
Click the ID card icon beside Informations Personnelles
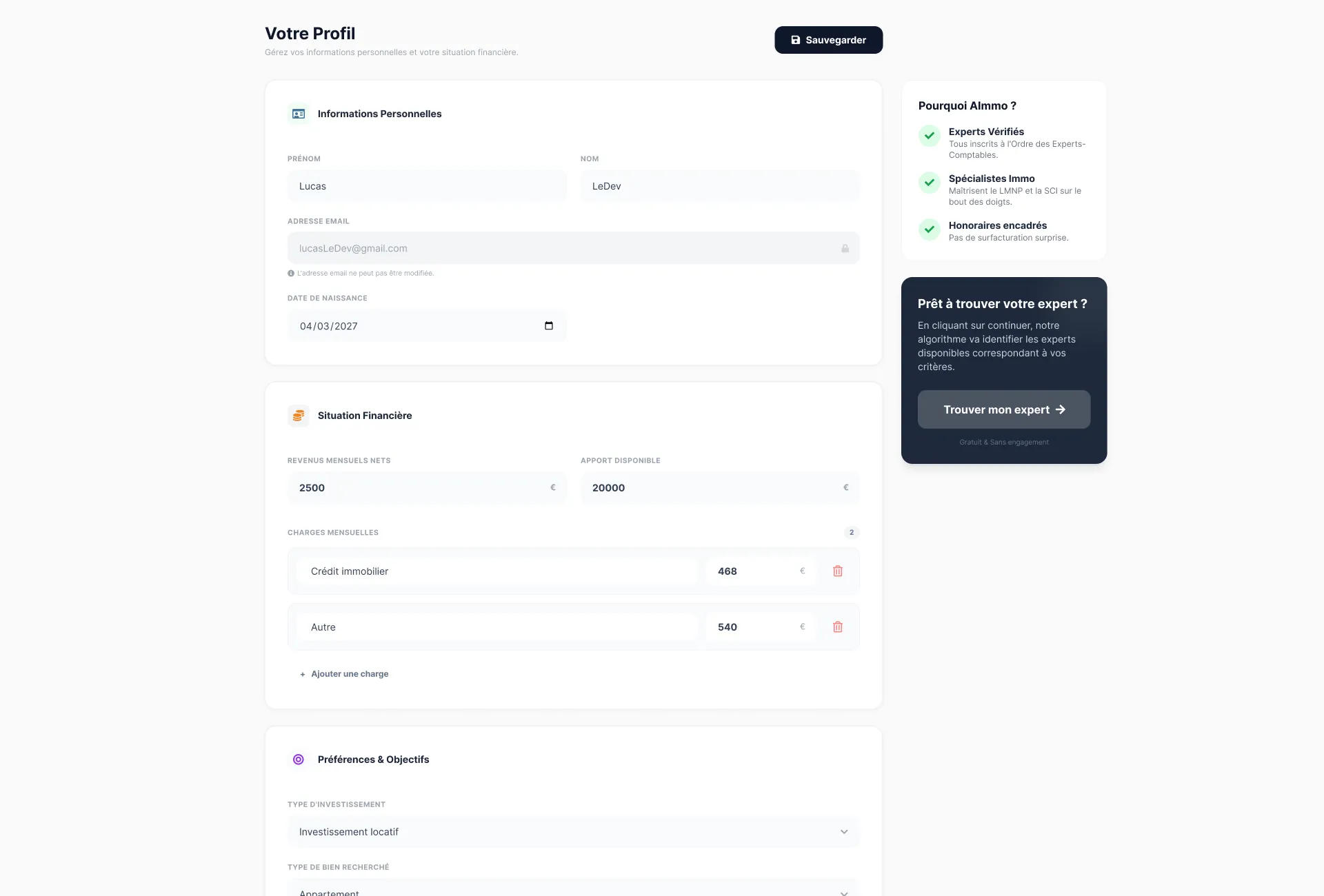point(299,114)
